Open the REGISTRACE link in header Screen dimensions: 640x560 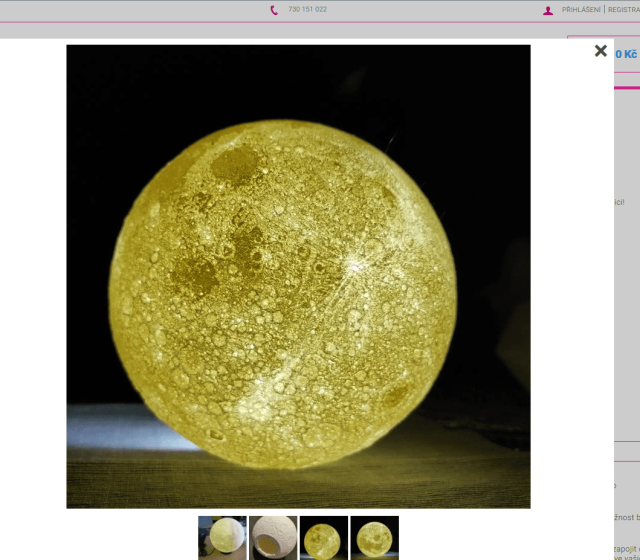coord(623,10)
